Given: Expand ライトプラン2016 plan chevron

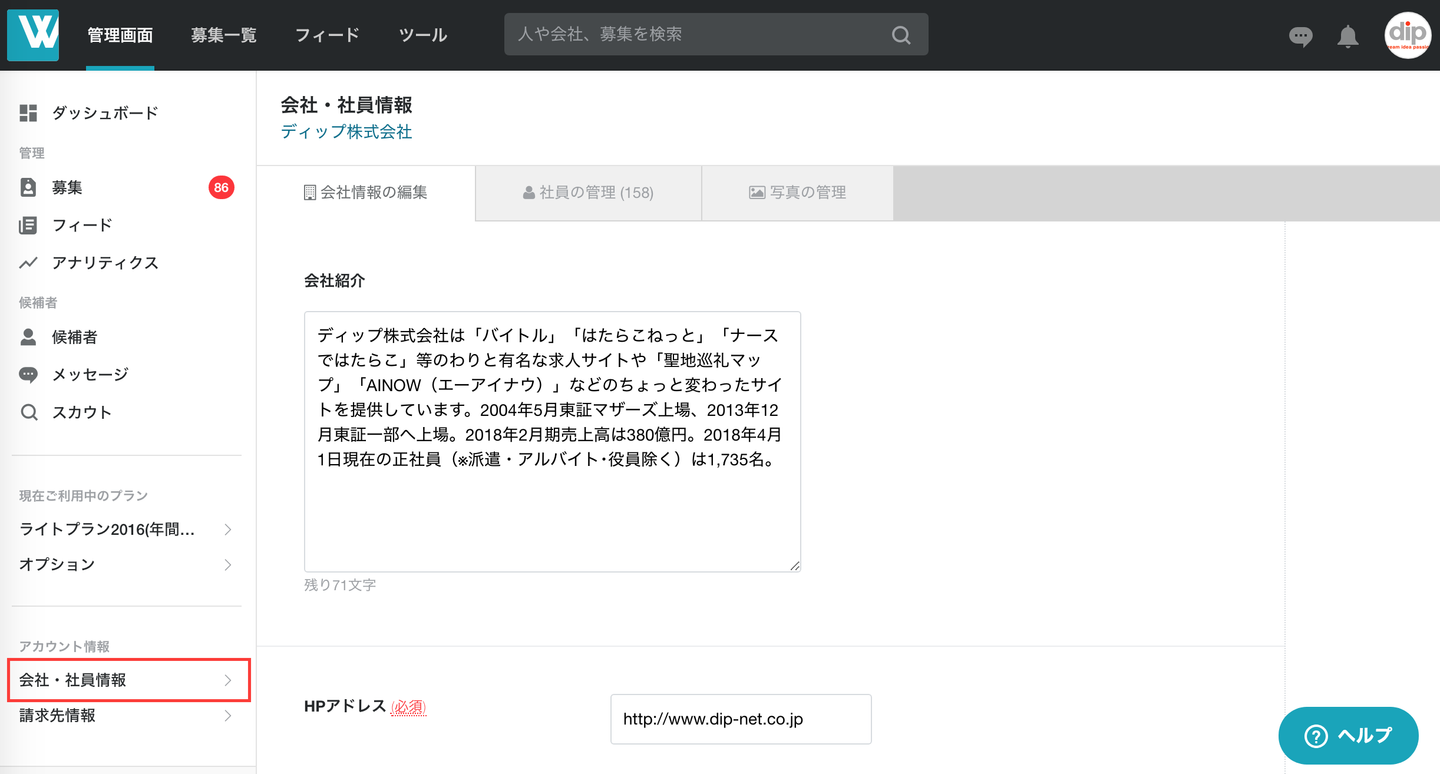Looking at the screenshot, I should (228, 529).
